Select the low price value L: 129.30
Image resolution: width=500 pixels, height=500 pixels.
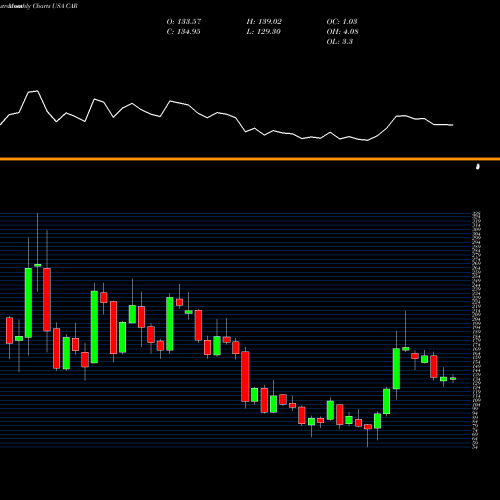tap(263, 32)
